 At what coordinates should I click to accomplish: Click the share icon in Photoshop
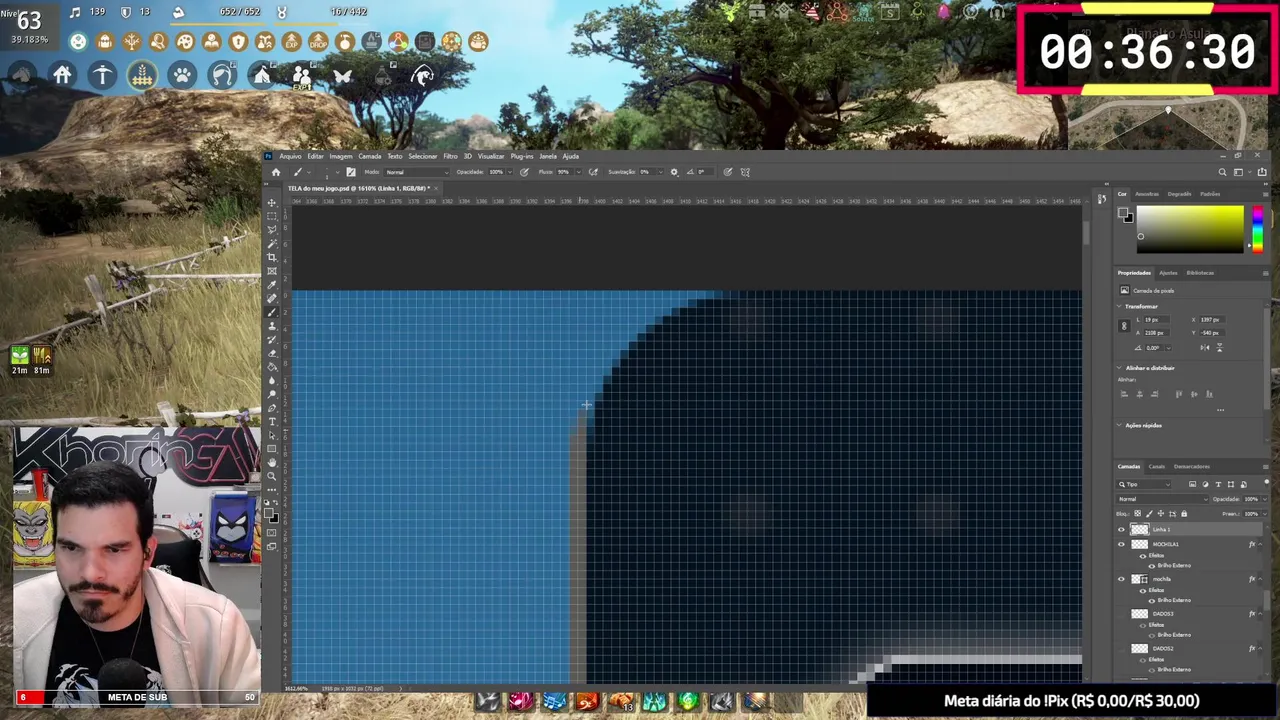pos(1262,172)
